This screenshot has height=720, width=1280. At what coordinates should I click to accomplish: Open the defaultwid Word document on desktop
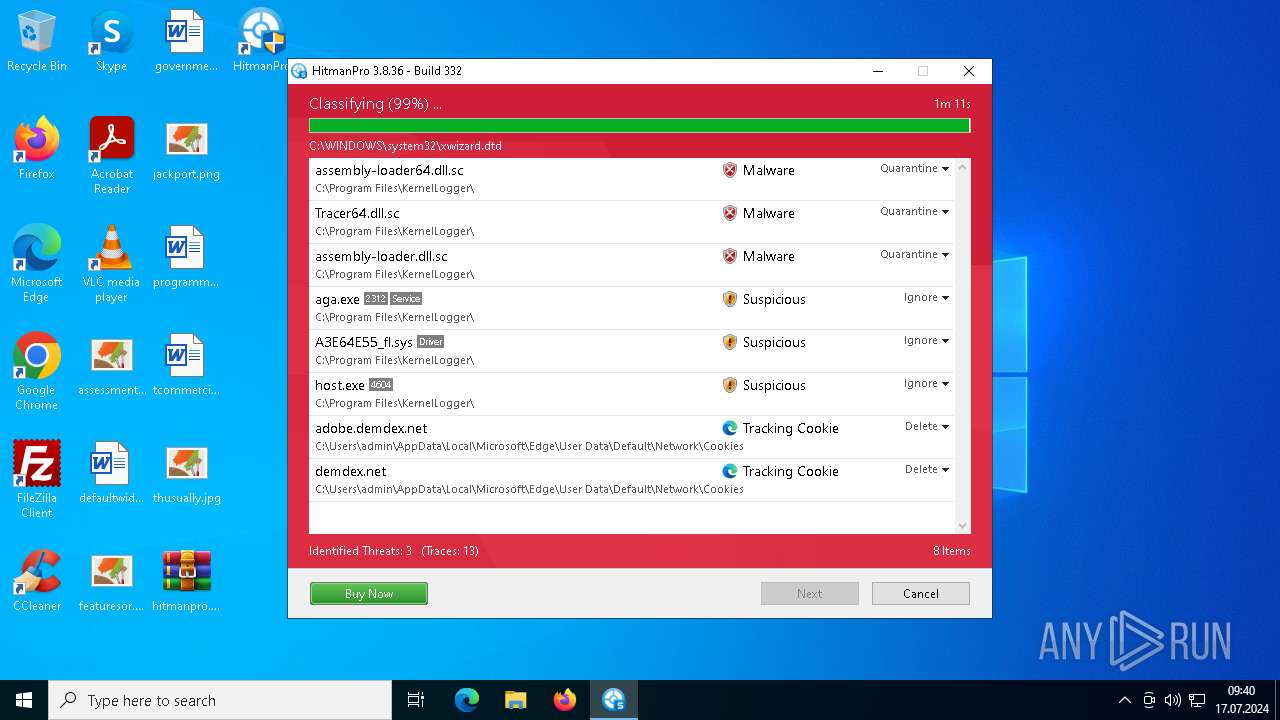click(111, 473)
